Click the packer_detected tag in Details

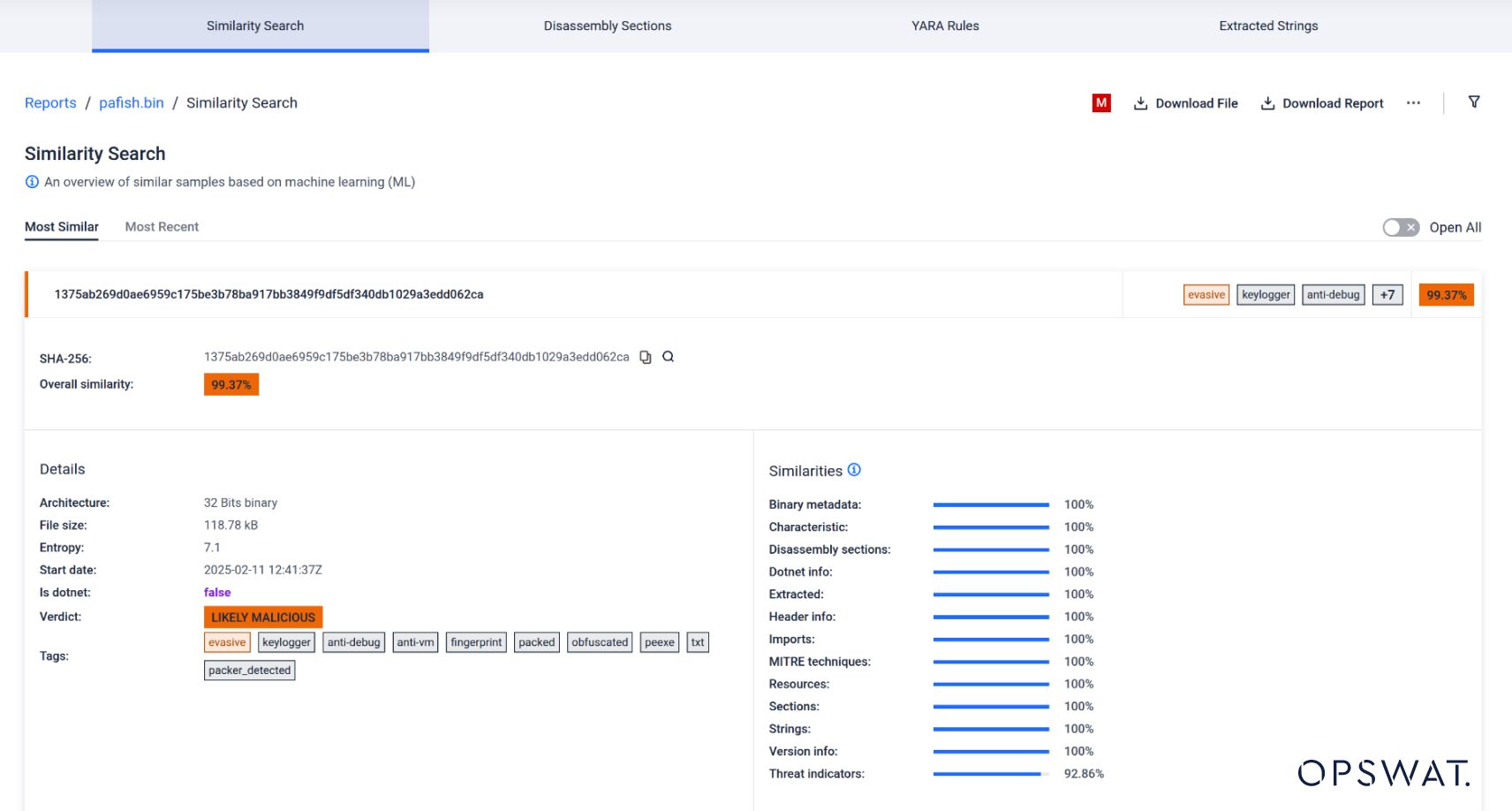(249, 671)
